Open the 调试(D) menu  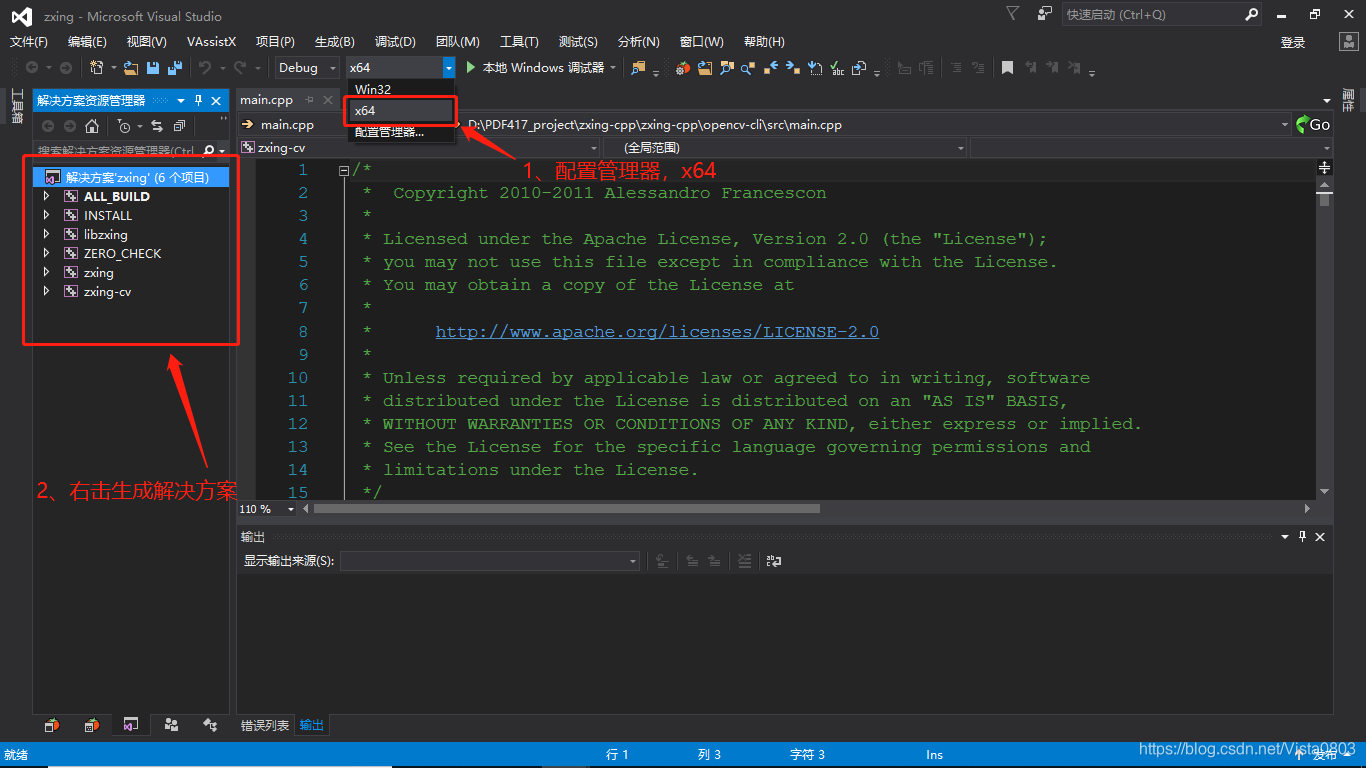point(395,42)
